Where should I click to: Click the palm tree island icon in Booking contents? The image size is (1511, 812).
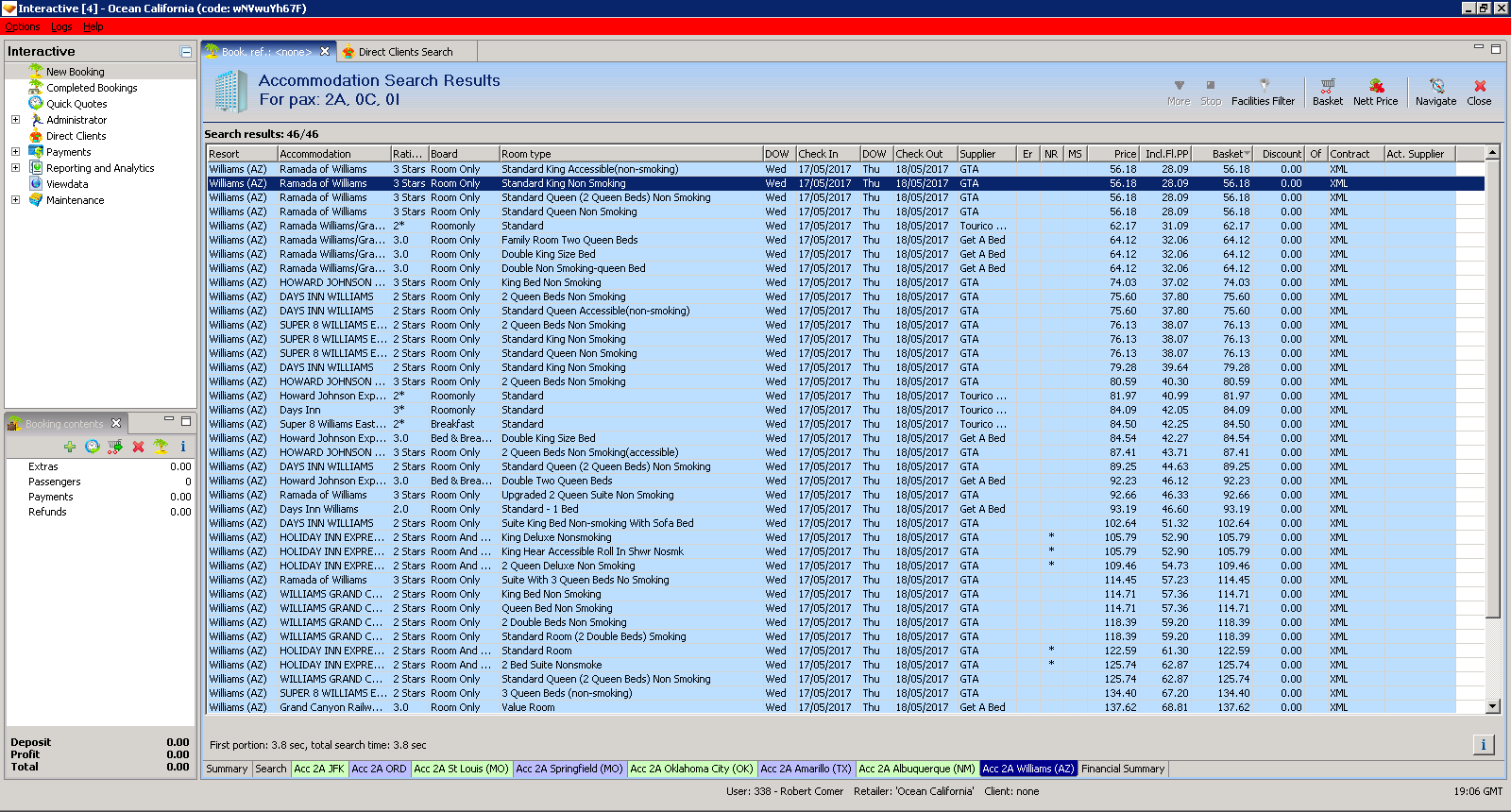tap(161, 447)
